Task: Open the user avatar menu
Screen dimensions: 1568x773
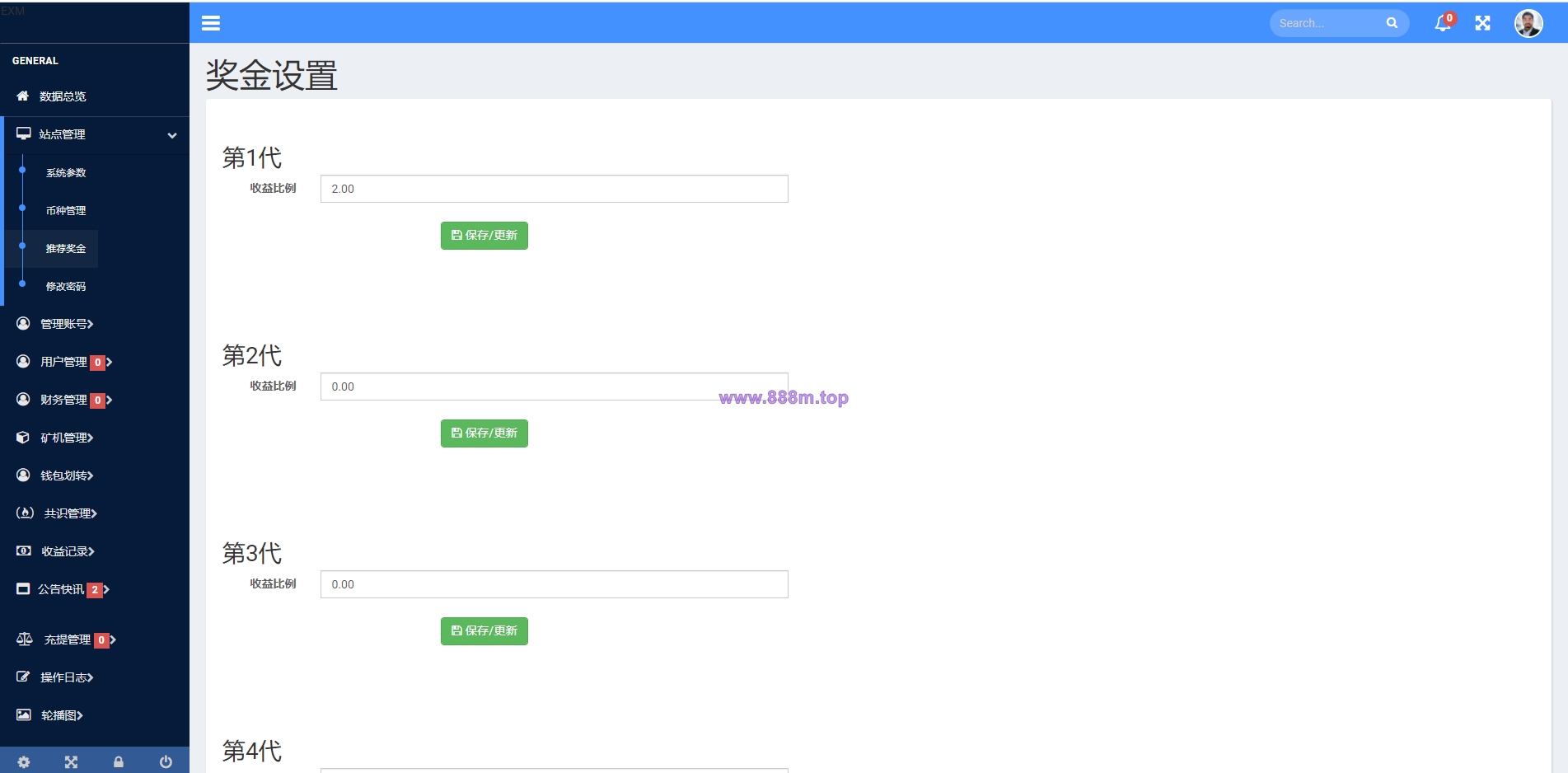Action: click(1528, 23)
